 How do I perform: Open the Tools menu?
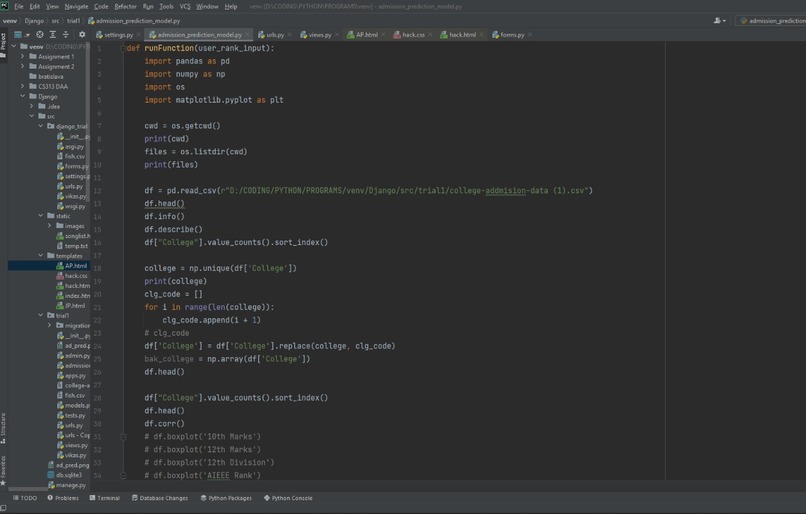pos(167,7)
